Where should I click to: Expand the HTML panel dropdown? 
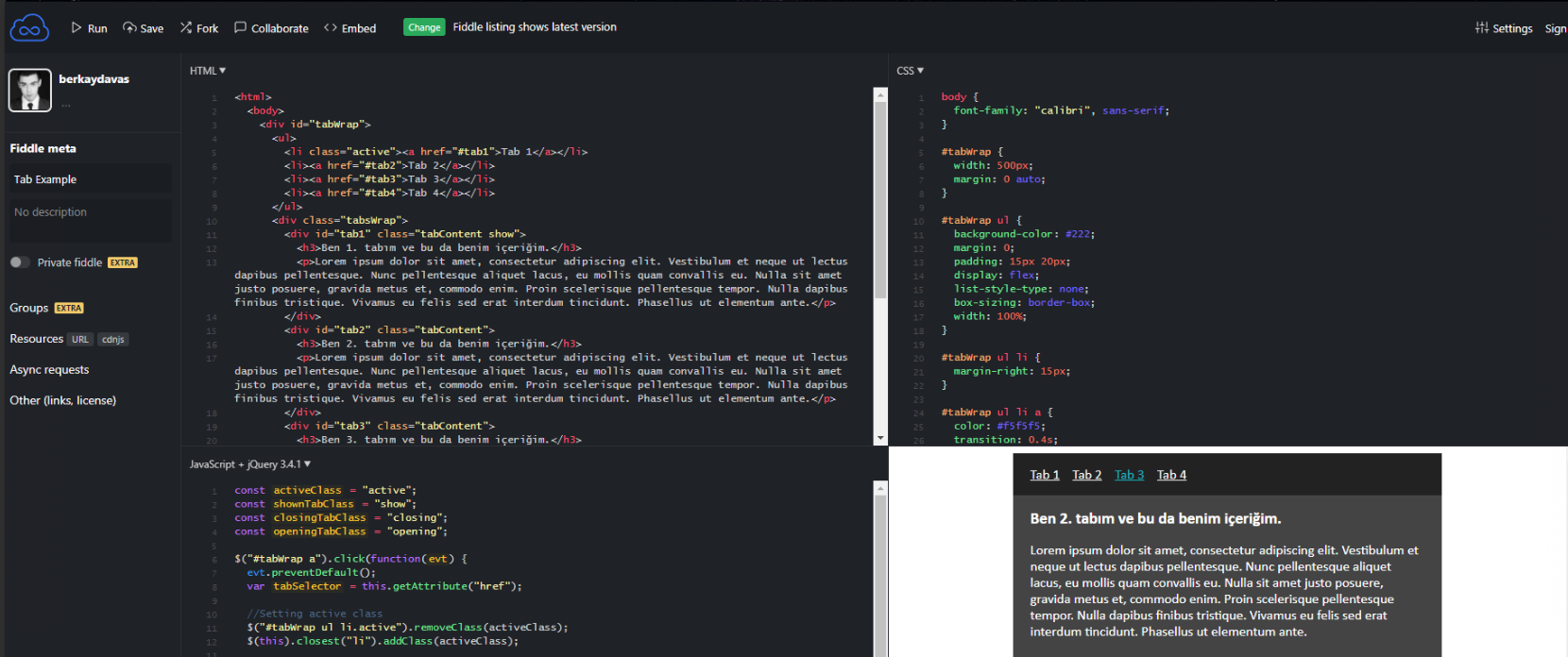click(x=208, y=71)
